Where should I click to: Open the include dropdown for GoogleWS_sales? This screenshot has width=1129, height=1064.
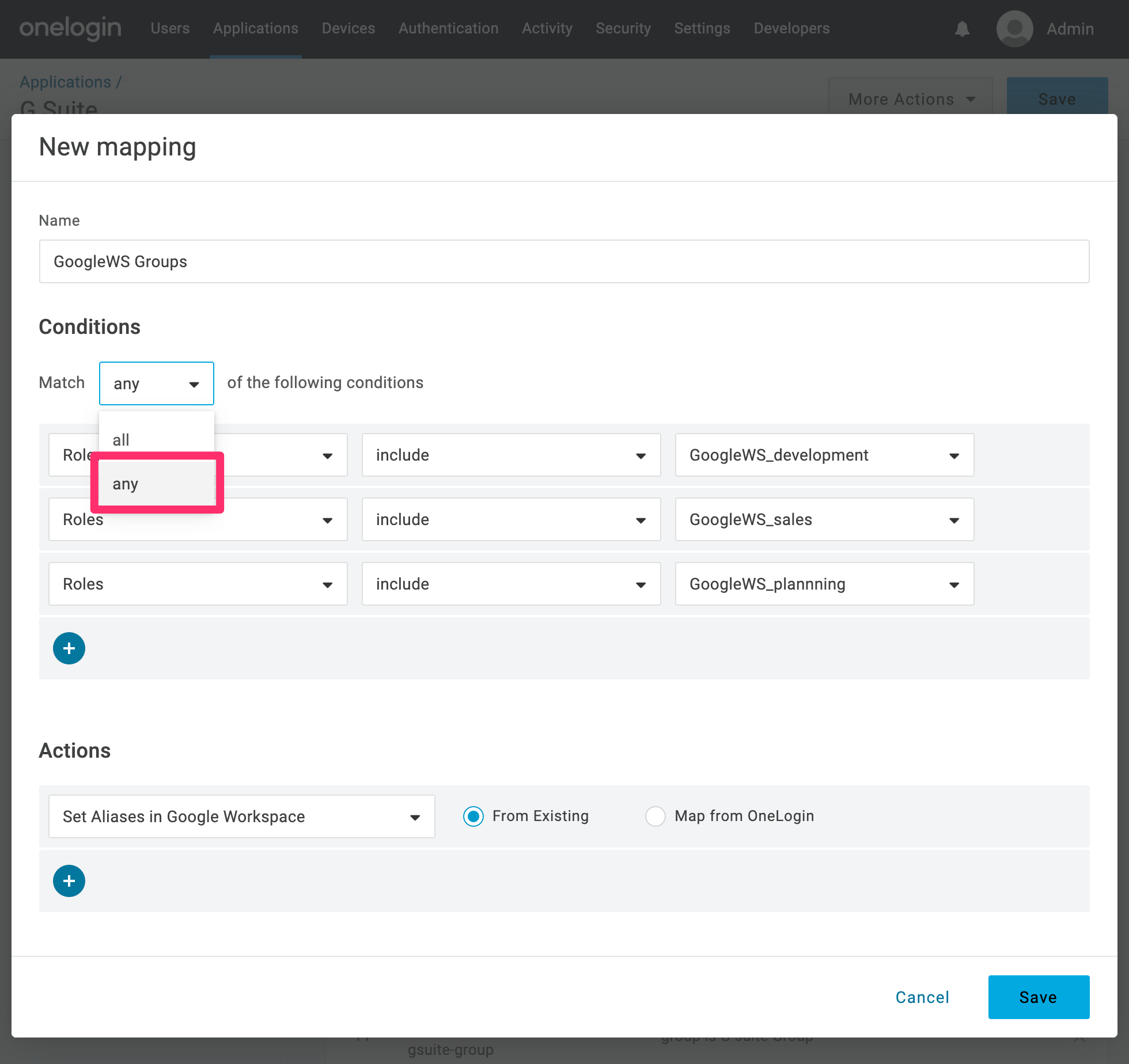[x=511, y=519]
